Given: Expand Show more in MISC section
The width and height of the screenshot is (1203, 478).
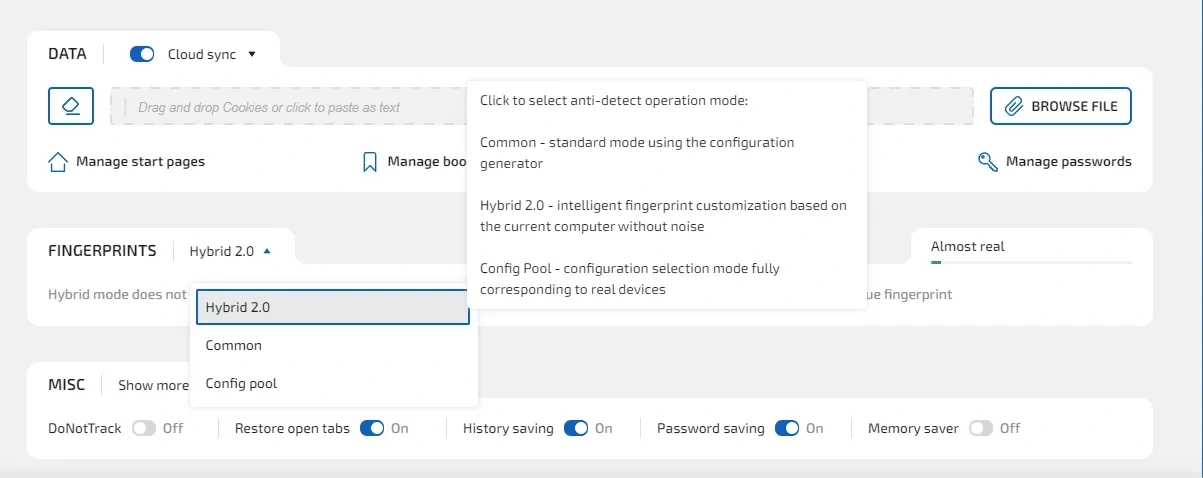Looking at the screenshot, I should [x=153, y=385].
